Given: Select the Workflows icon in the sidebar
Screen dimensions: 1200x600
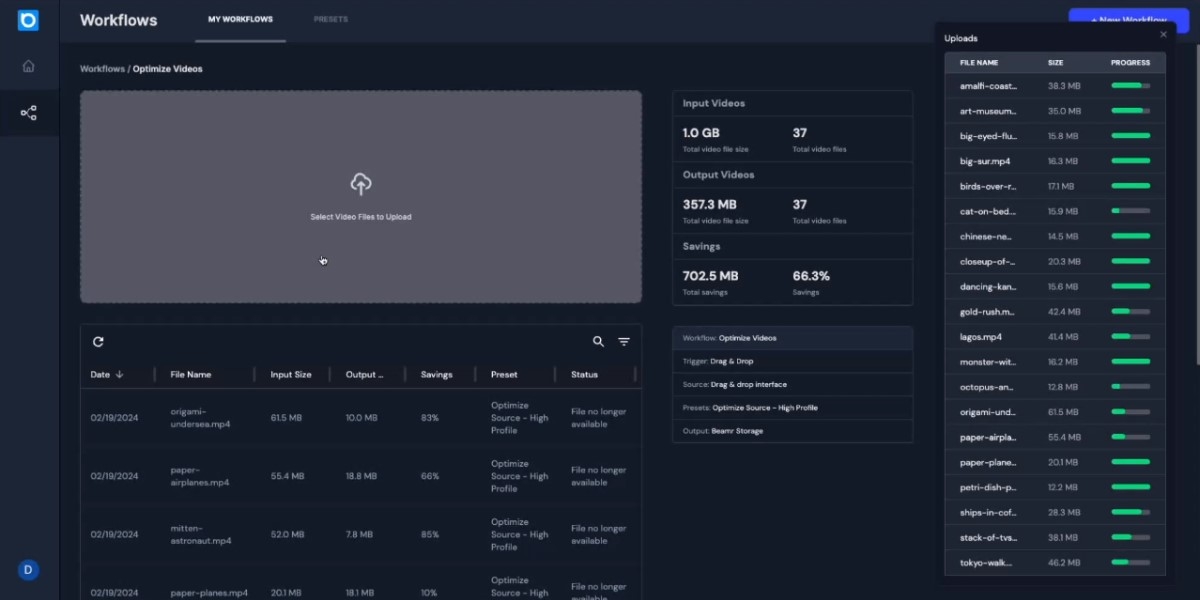Looking at the screenshot, I should pos(28,112).
